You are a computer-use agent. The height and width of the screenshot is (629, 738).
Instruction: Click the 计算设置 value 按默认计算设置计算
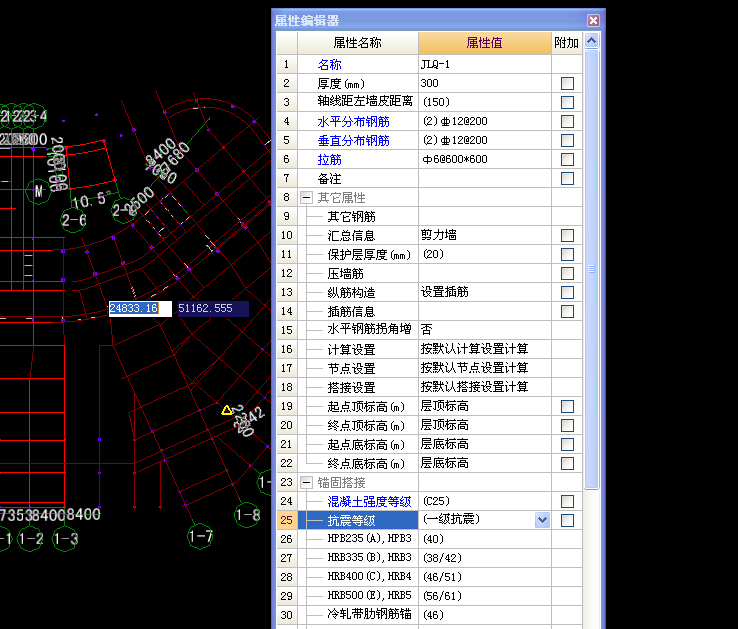[484, 349]
